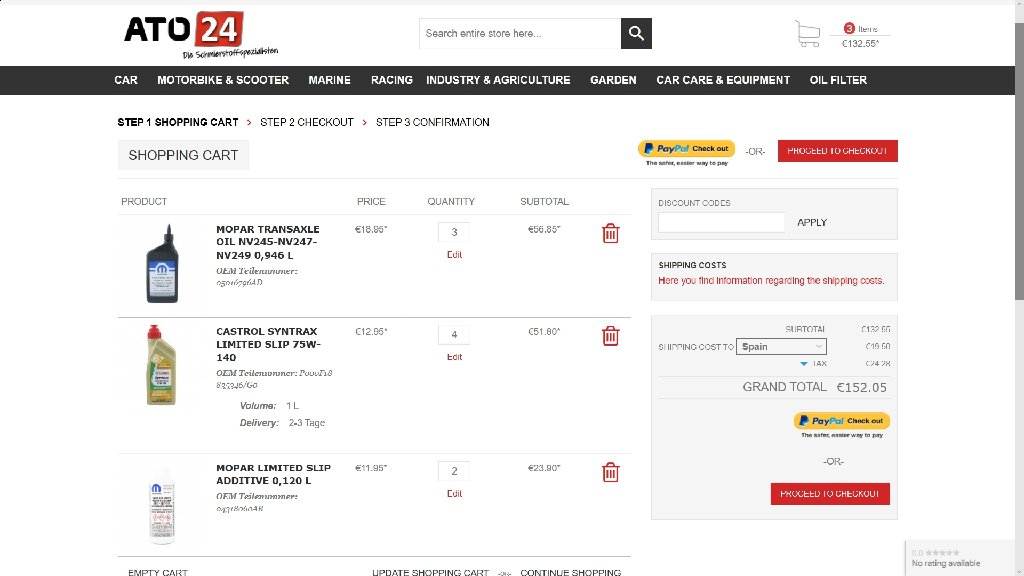Screen dimensions: 1024x576
Task: Click subtotal €23.90 for Limited Slip Additive
Action: [544, 468]
